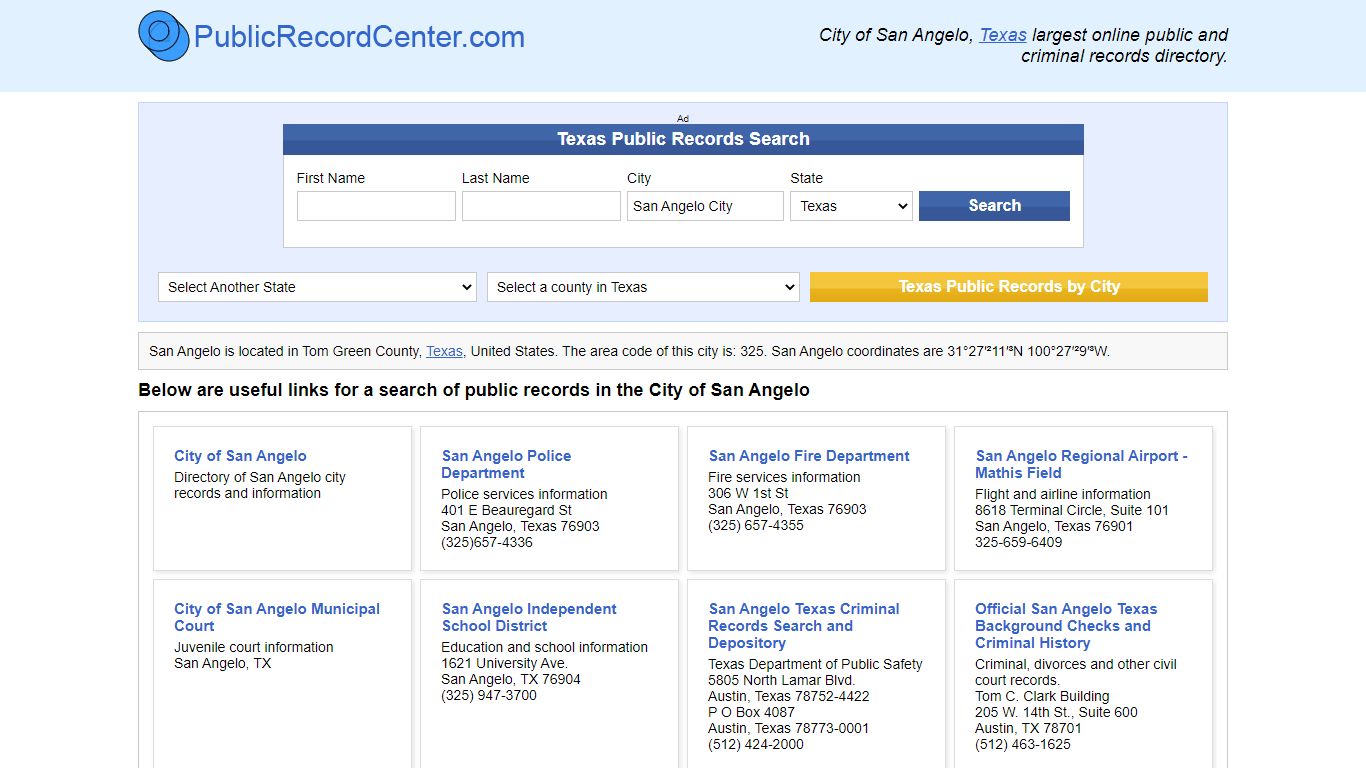Click the text 5805 North Lamar Blvd.
1366x768 pixels.
(781, 680)
